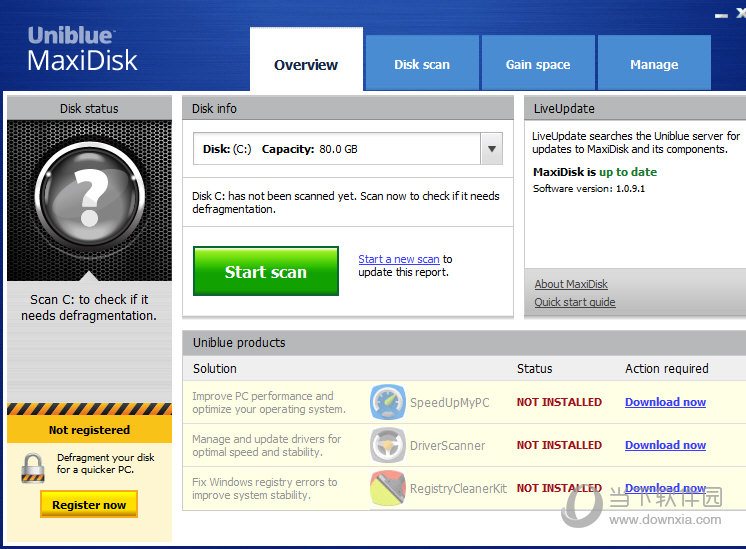The width and height of the screenshot is (746, 549).
Task: Follow the Start a new scan link
Action: point(399,259)
